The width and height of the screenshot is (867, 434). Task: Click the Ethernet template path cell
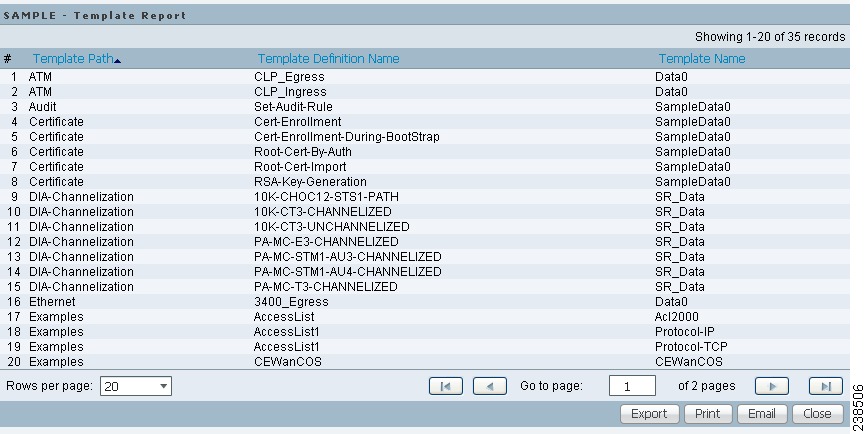pyautogui.click(x=52, y=302)
